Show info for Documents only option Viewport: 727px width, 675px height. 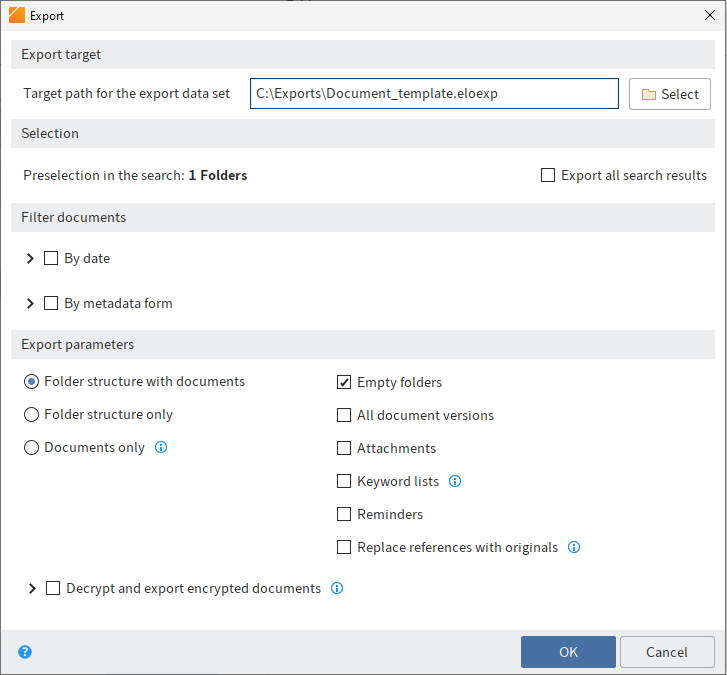[x=161, y=447]
